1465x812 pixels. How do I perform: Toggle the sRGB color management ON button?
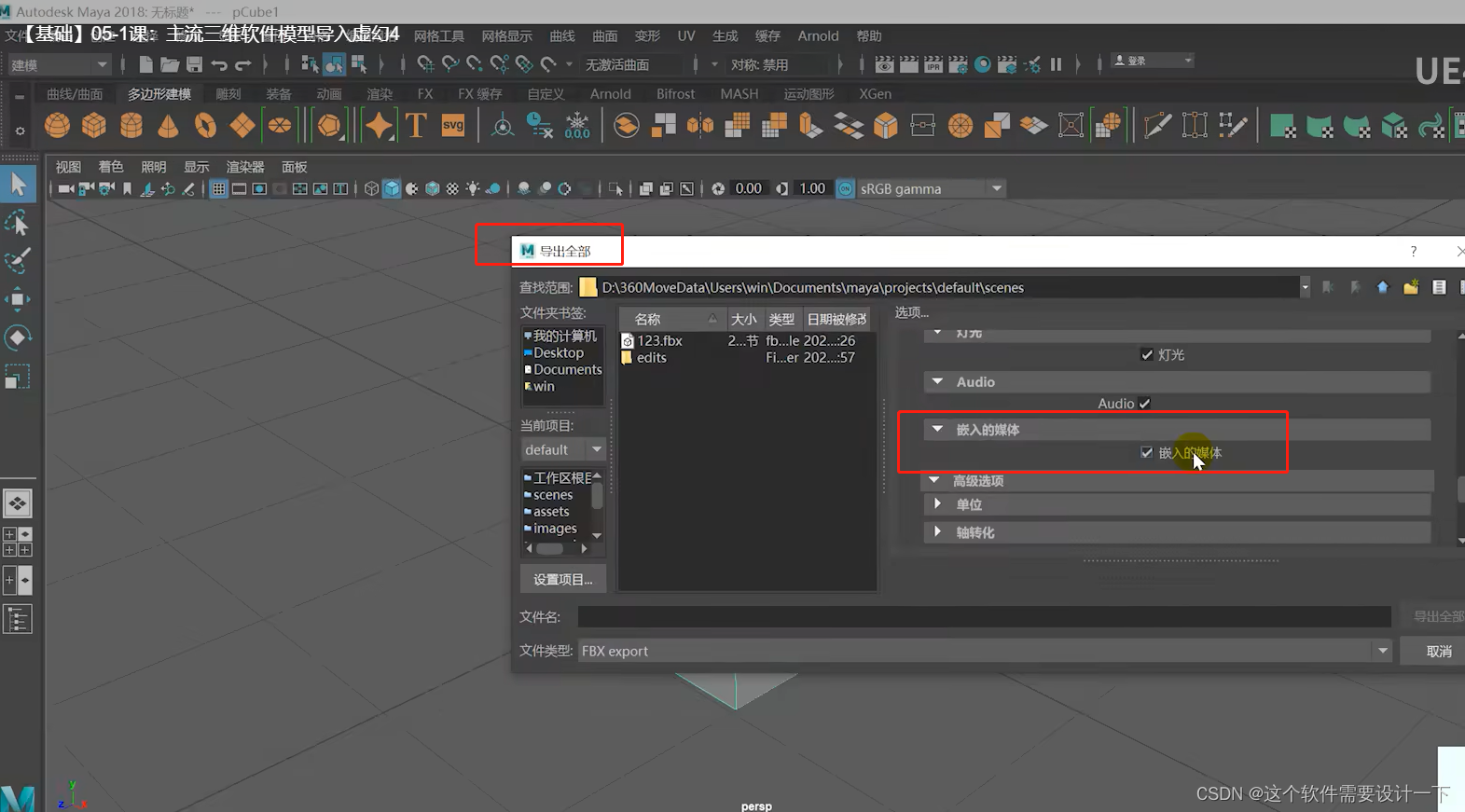click(845, 188)
